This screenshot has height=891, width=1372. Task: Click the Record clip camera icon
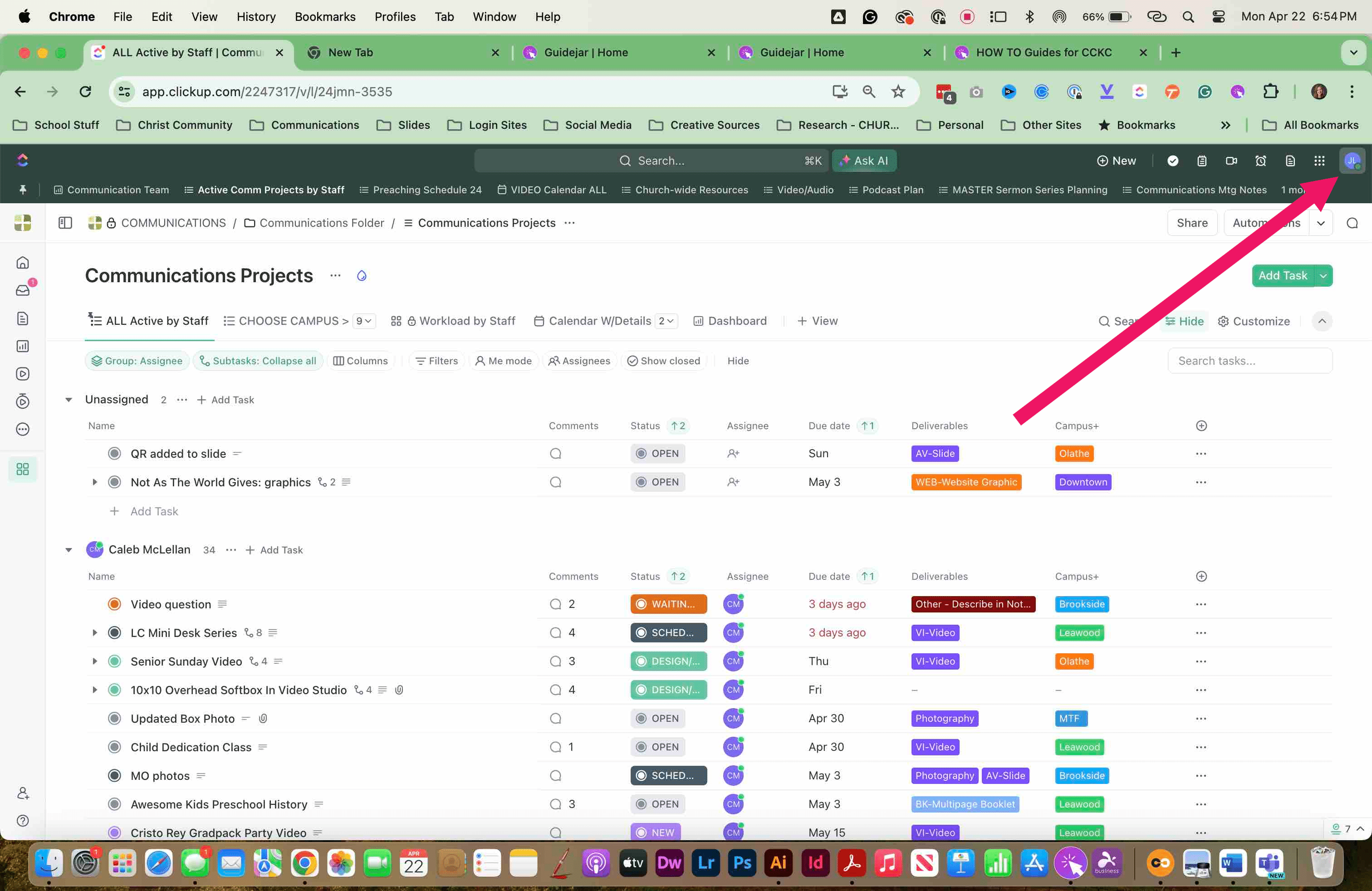coord(1231,160)
